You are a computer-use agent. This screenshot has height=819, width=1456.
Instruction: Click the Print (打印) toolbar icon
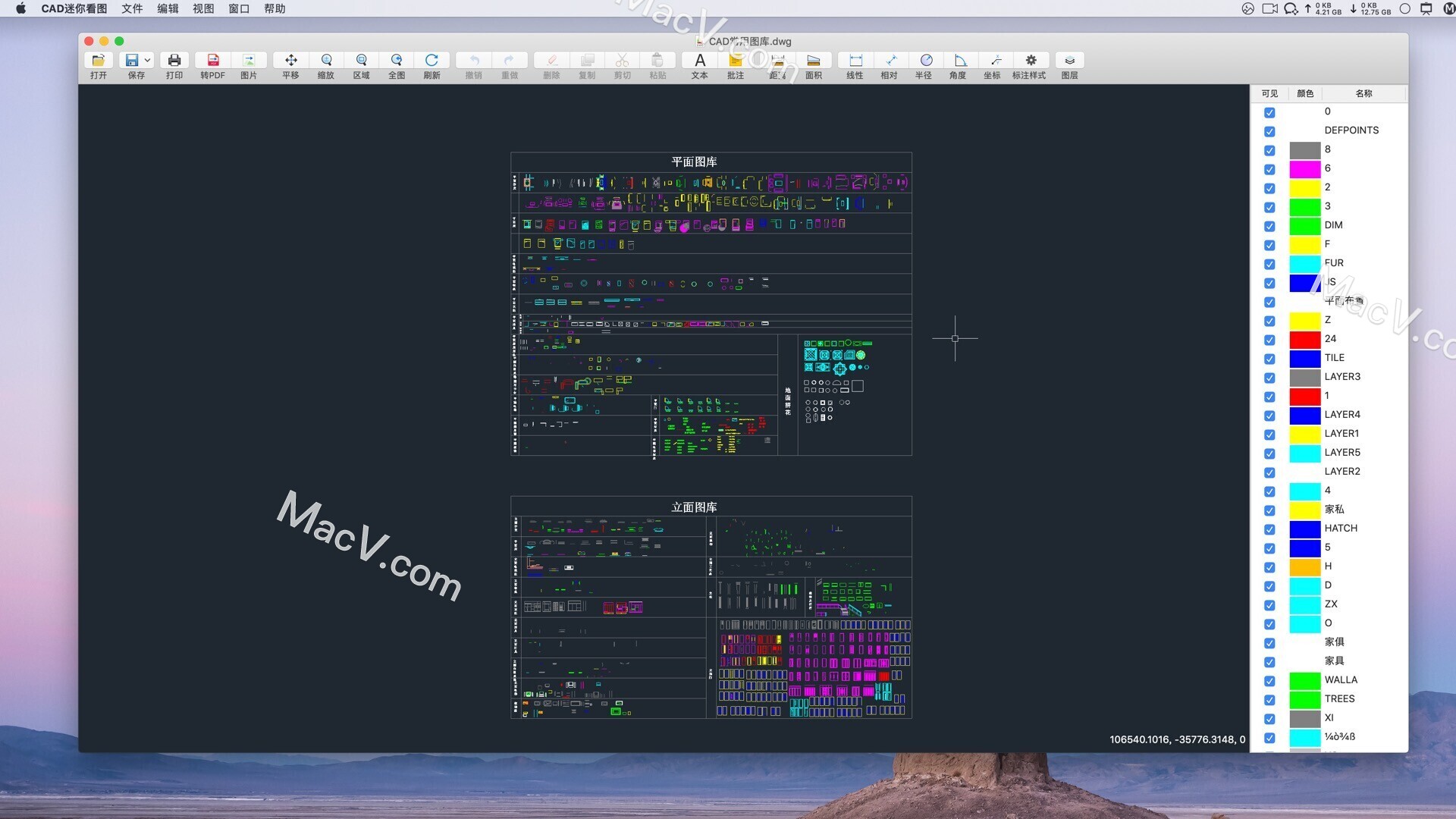[174, 61]
